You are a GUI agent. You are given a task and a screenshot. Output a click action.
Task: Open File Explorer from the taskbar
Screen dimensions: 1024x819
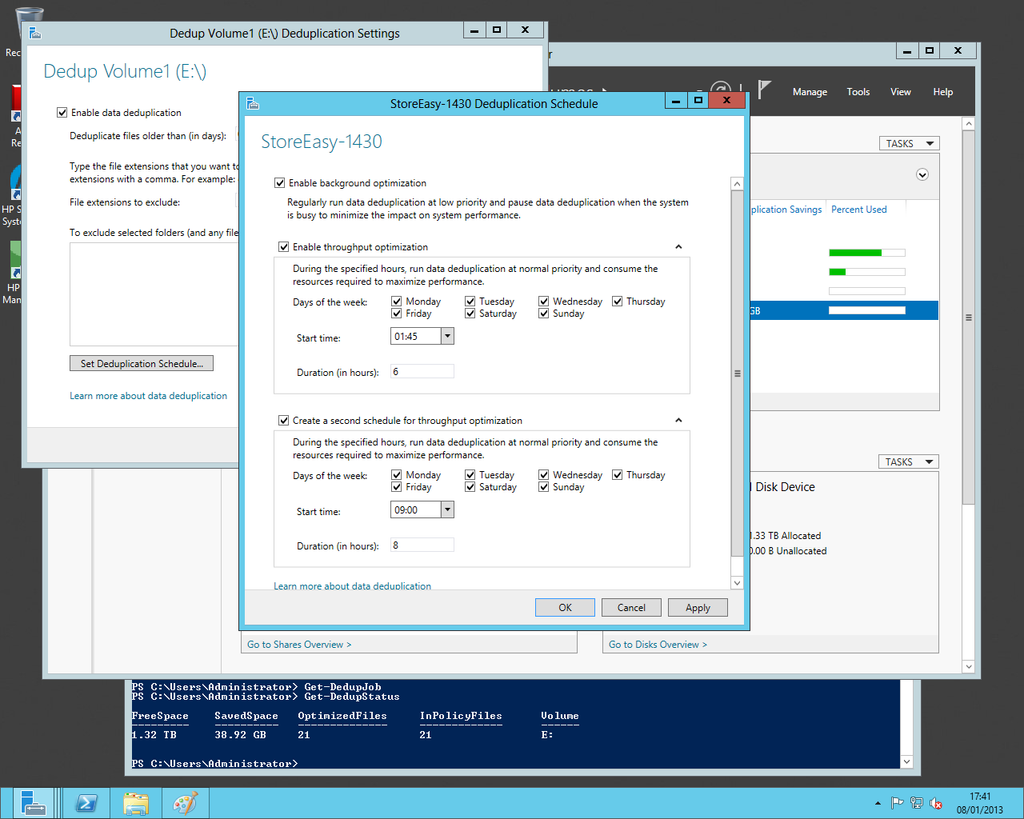point(135,803)
